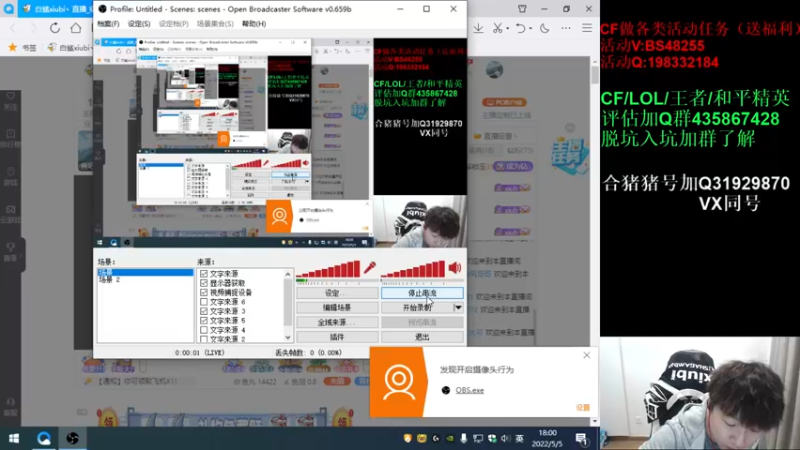Click the 退出 button
800x450 pixels.
click(x=422, y=337)
